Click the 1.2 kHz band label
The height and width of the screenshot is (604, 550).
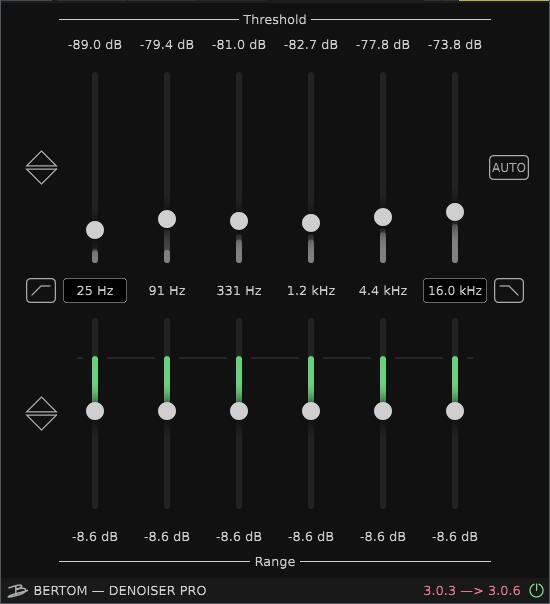[x=311, y=290]
